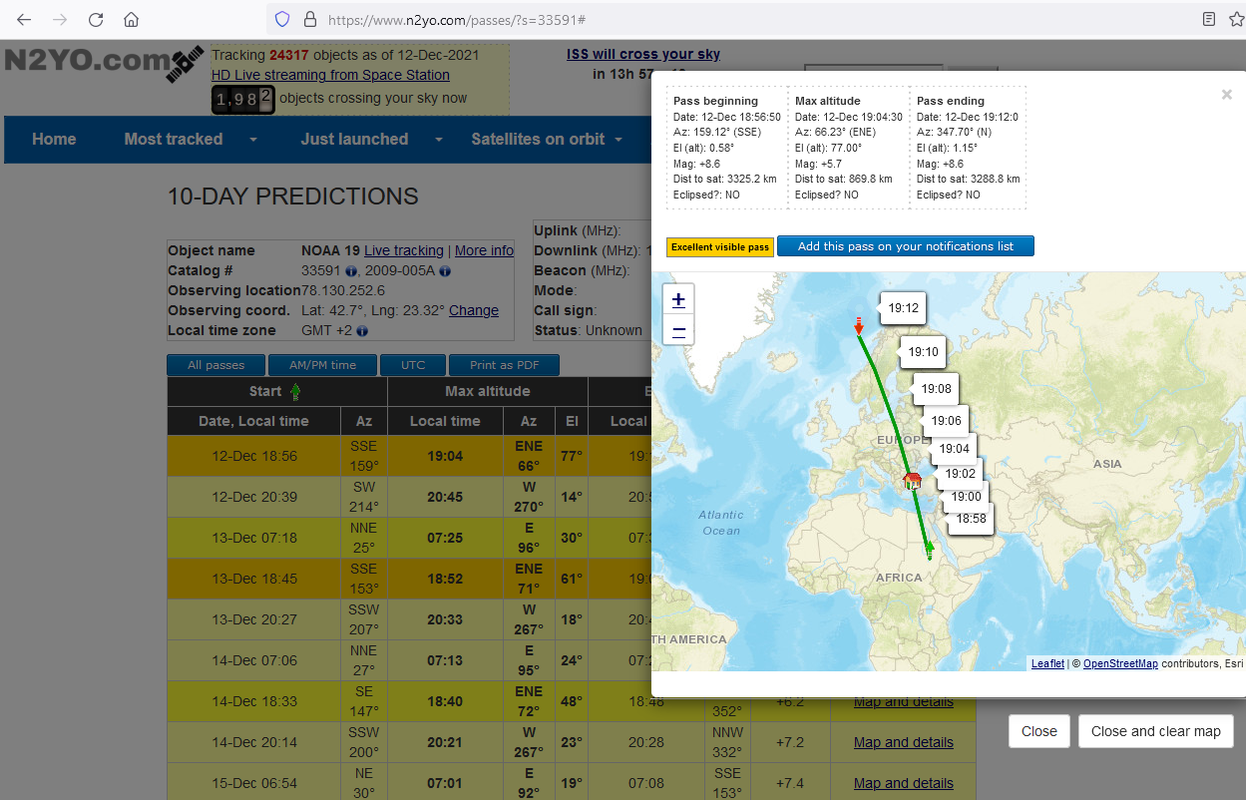Click the 19:00 time label on map

coord(966,497)
